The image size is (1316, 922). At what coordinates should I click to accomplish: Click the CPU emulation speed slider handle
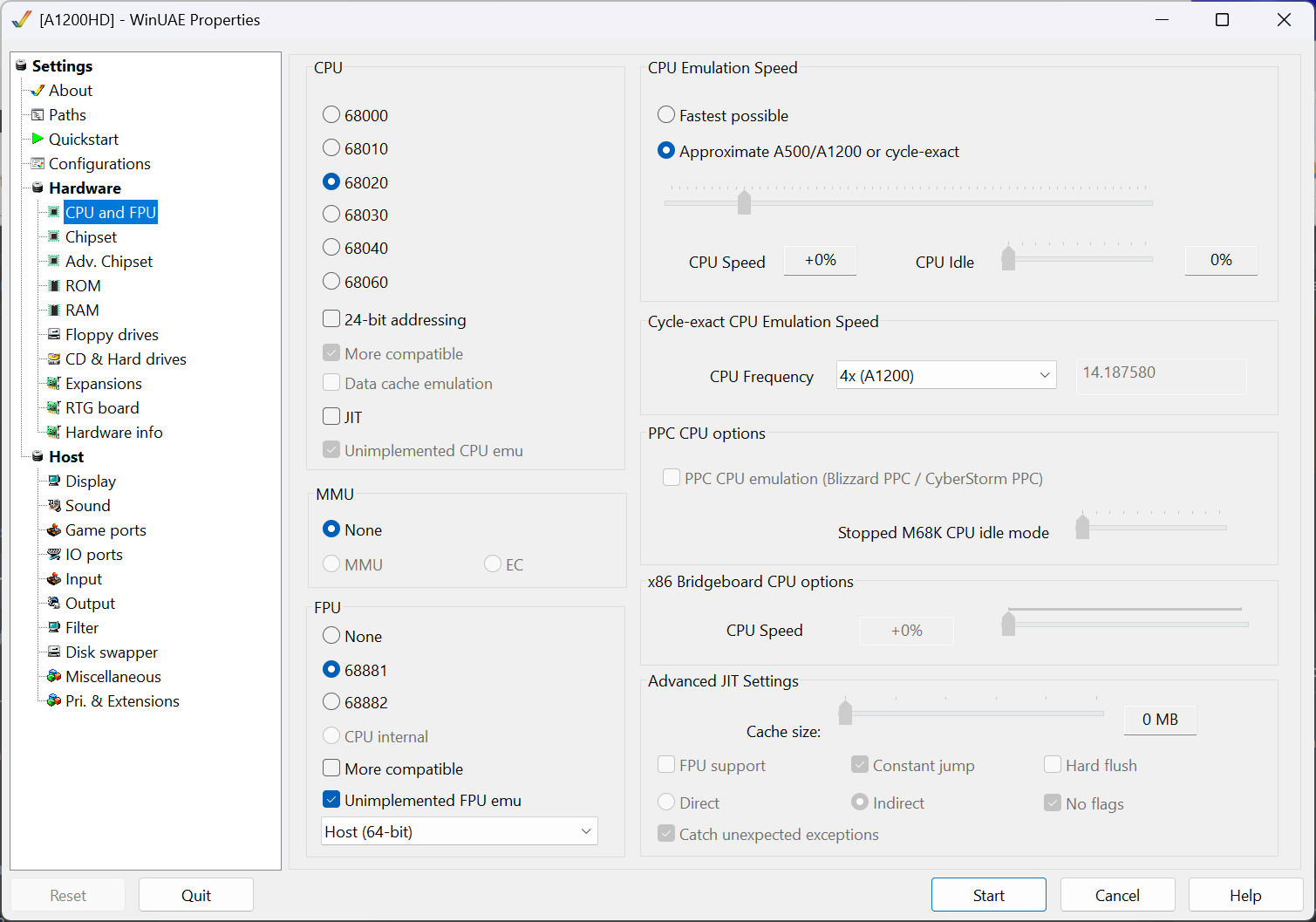click(x=744, y=202)
